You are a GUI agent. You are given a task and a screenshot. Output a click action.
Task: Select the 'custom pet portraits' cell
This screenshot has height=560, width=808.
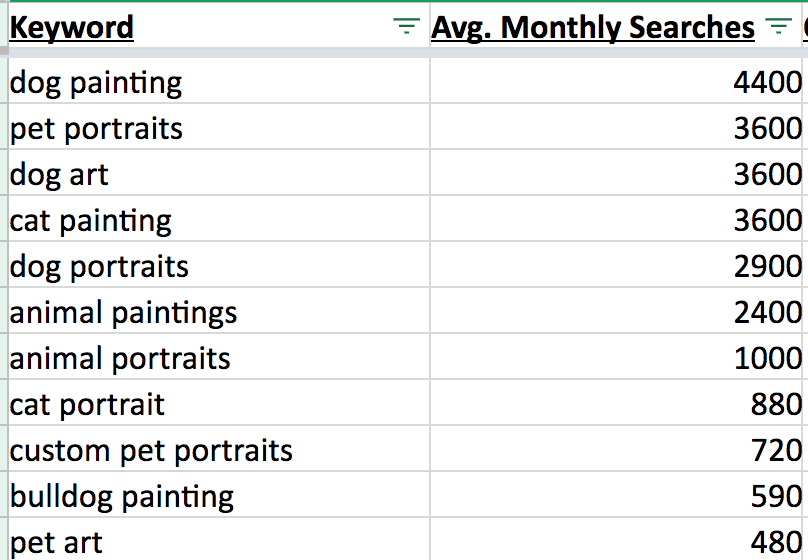[219, 449]
